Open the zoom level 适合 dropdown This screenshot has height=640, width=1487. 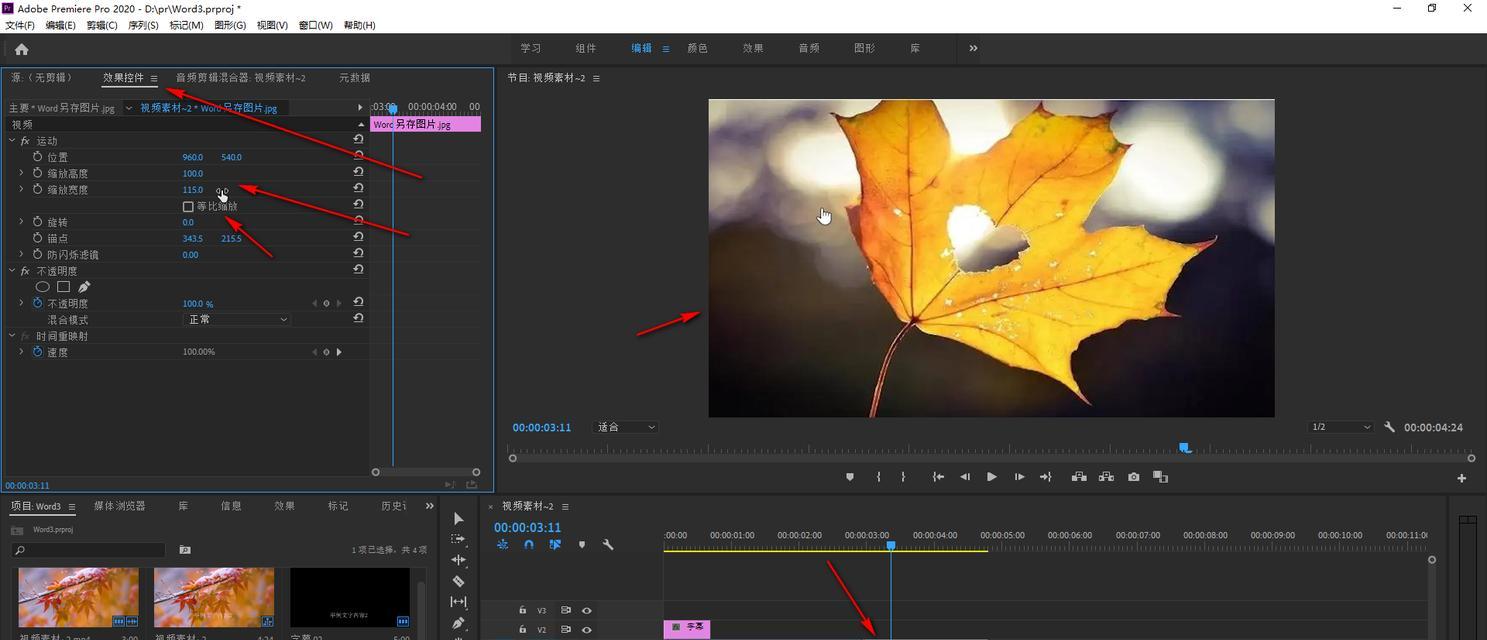pyautogui.click(x=626, y=427)
